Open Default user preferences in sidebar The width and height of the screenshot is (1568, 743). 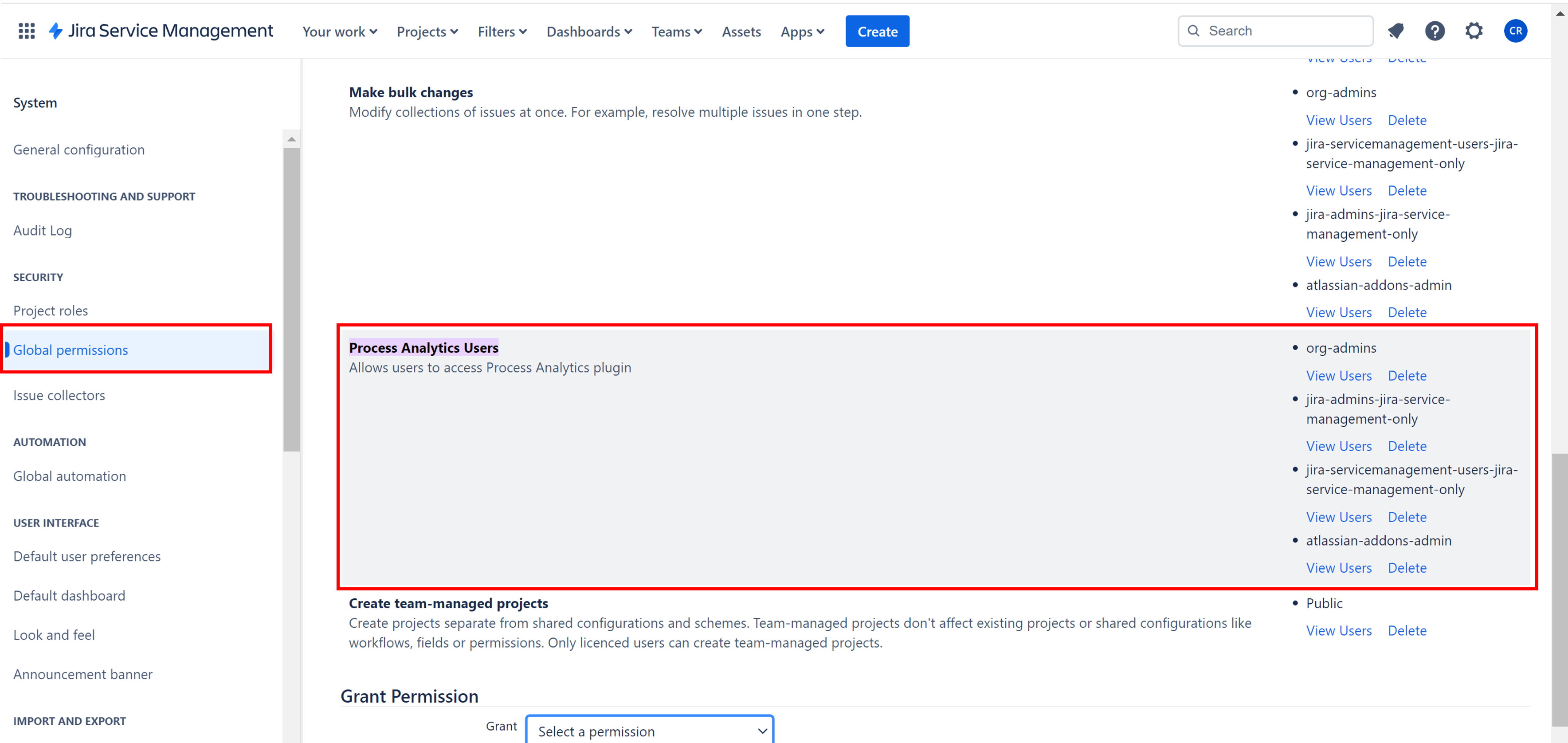click(87, 557)
